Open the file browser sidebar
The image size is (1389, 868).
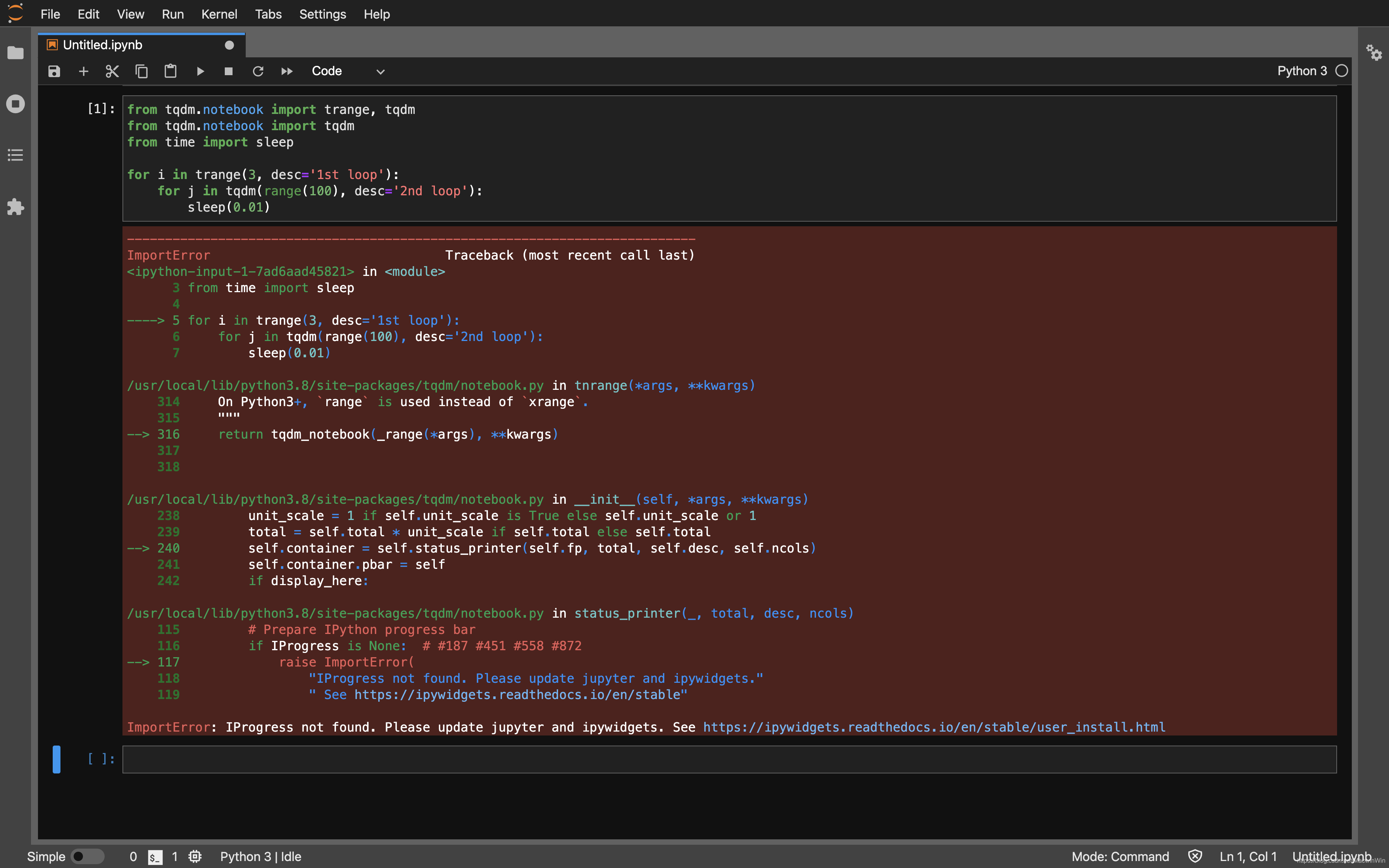(x=16, y=53)
